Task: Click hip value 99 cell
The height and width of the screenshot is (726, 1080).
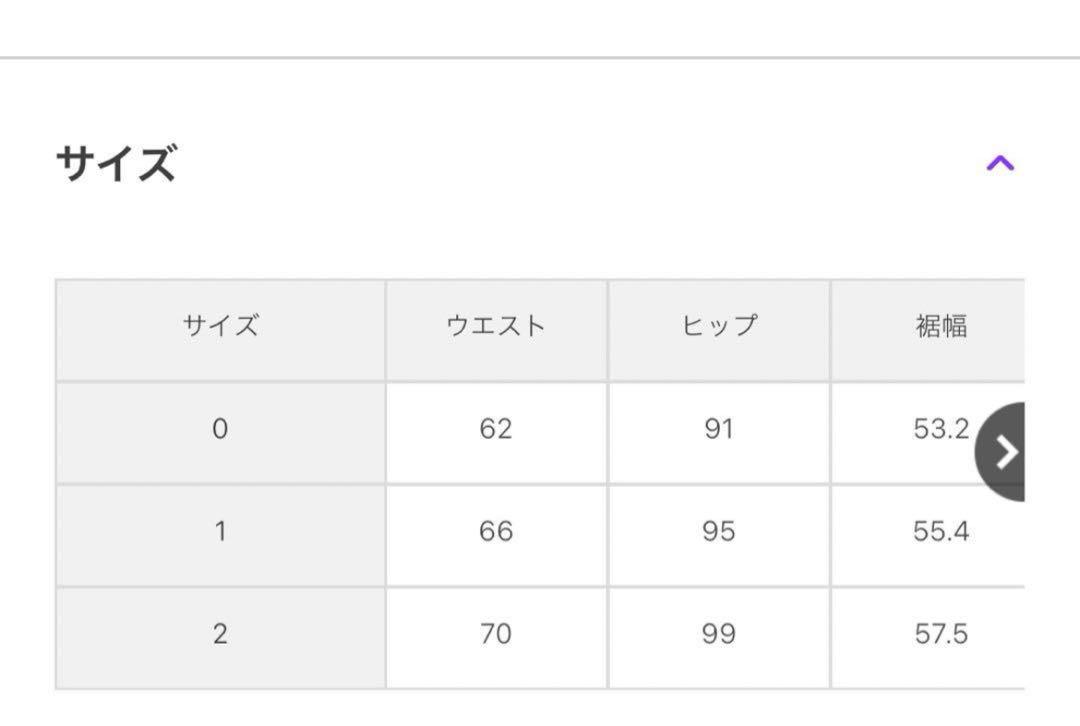Action: coord(719,635)
